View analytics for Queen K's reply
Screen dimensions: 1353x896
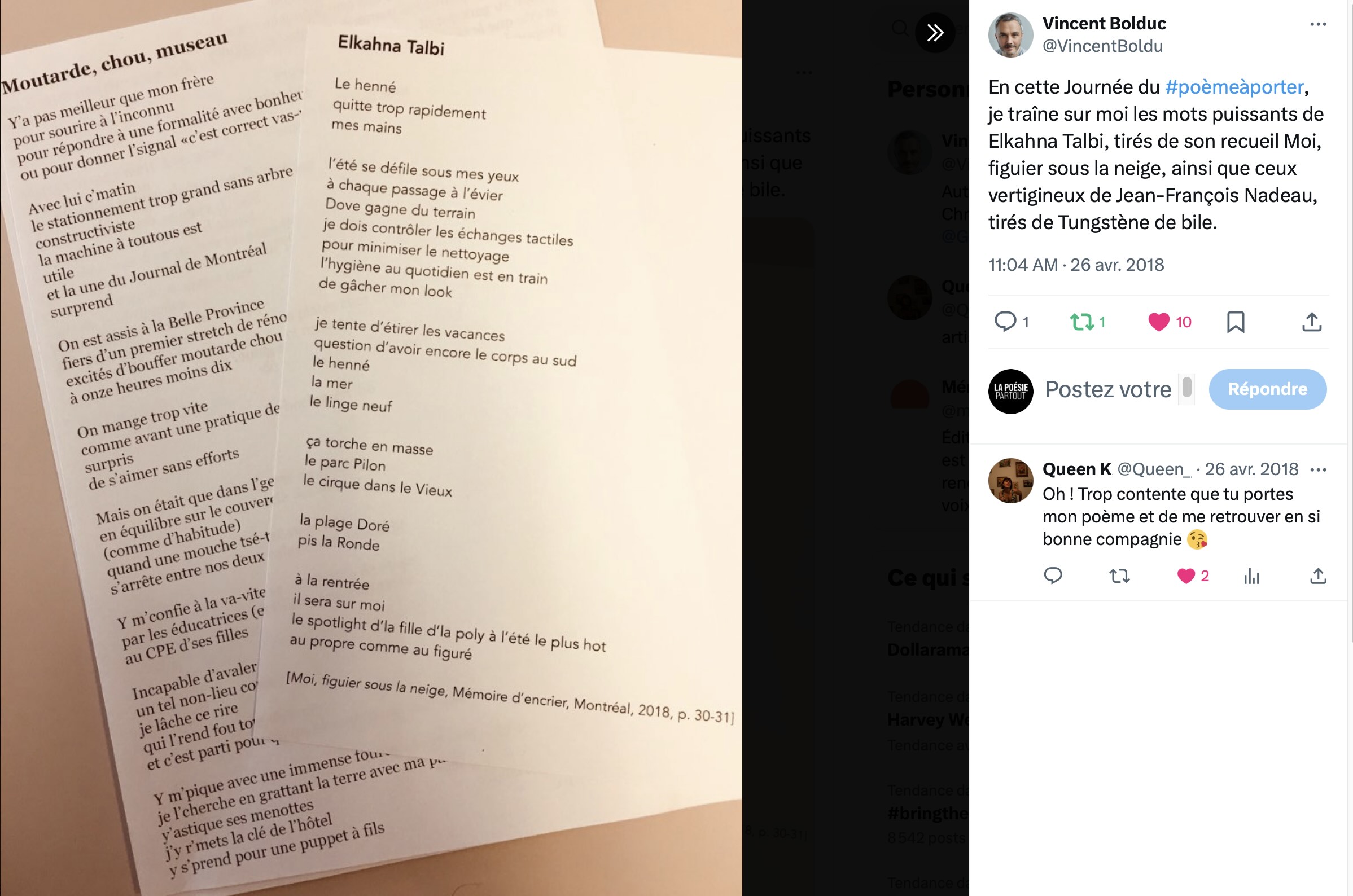(x=1251, y=576)
